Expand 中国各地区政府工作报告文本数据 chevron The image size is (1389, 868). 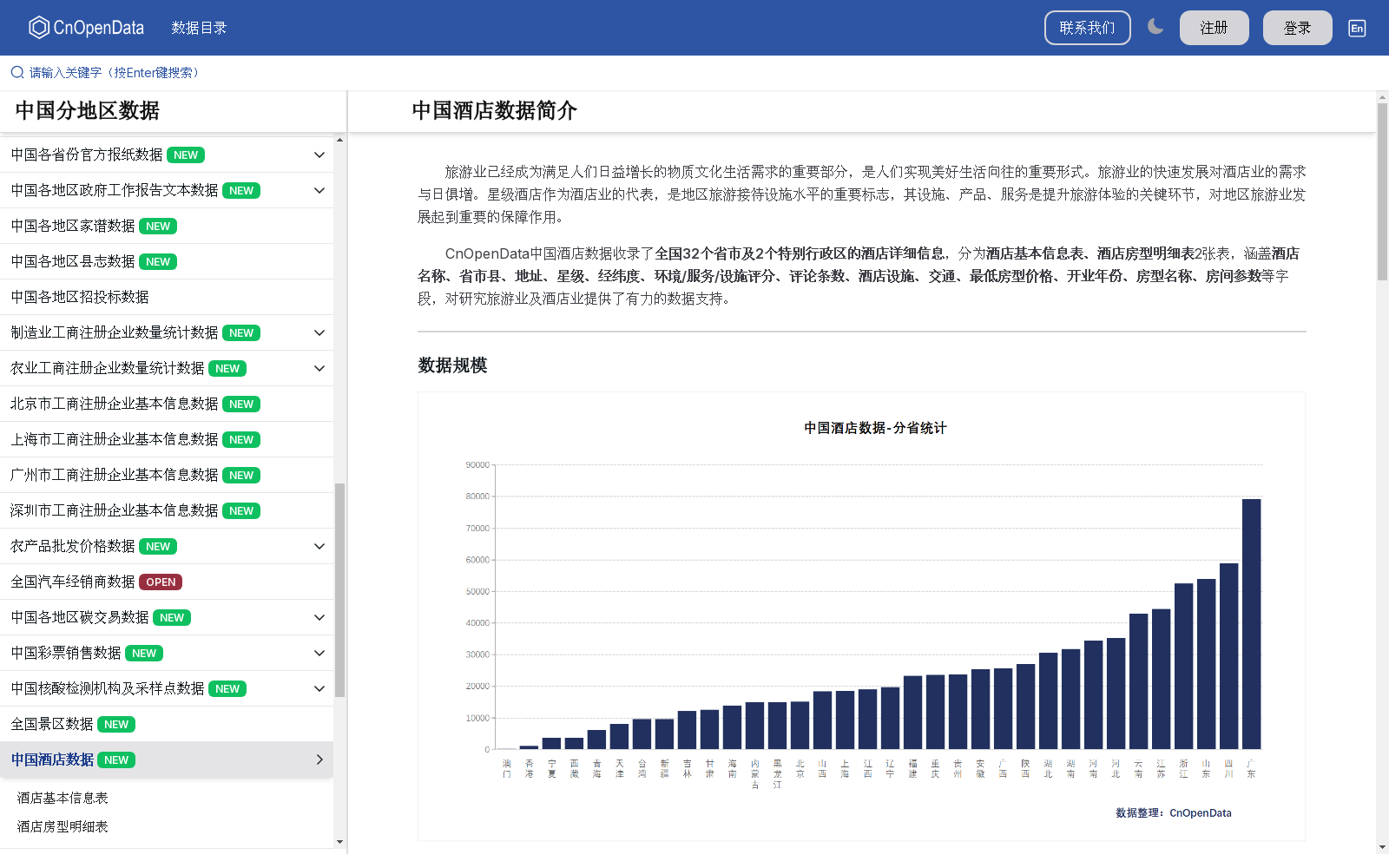pos(319,191)
